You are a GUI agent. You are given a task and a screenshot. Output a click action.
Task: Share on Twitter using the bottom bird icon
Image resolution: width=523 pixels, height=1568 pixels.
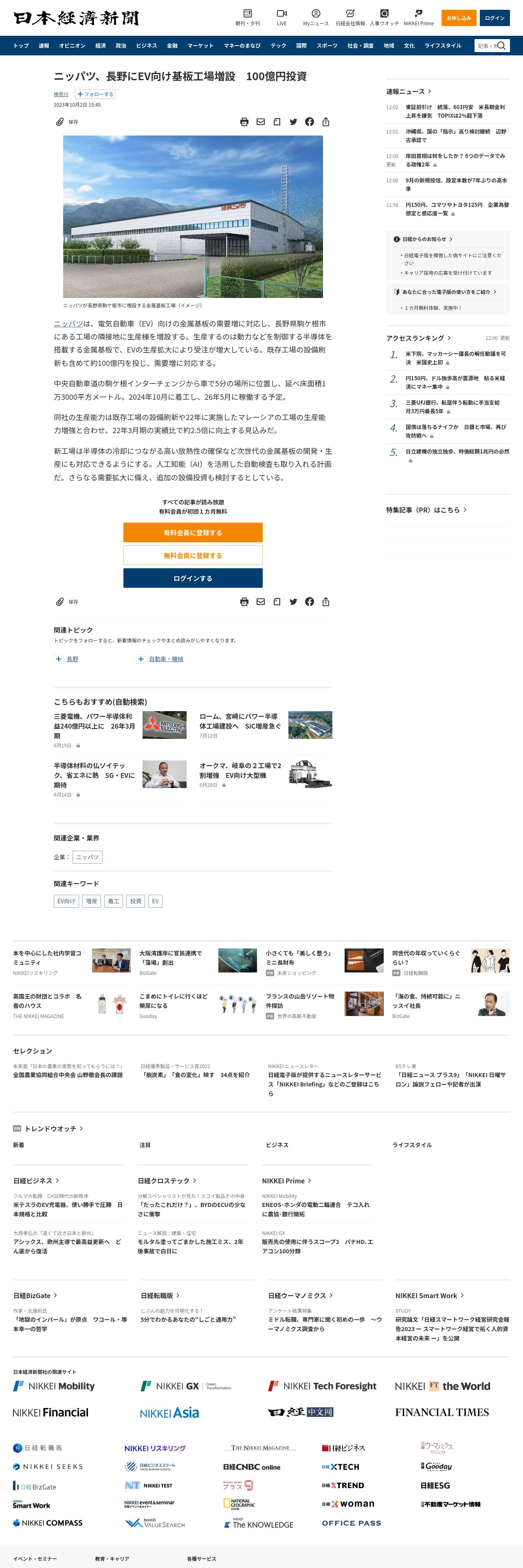coord(293,601)
